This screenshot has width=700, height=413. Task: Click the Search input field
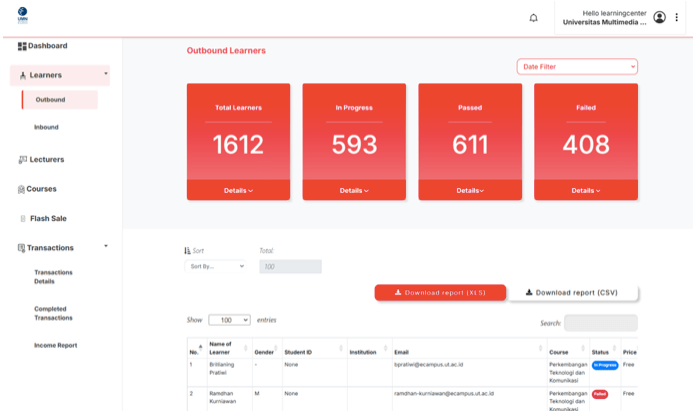click(600, 323)
